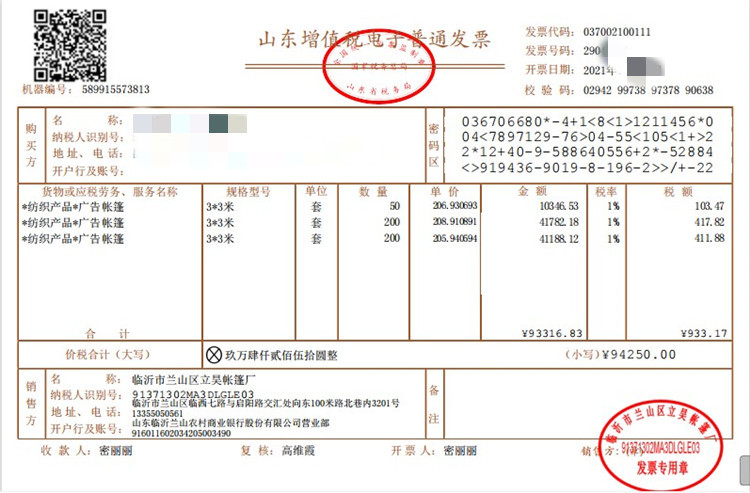Click tax amount 103.47
Screen dimensions: 750x493
pyautogui.click(x=710, y=206)
